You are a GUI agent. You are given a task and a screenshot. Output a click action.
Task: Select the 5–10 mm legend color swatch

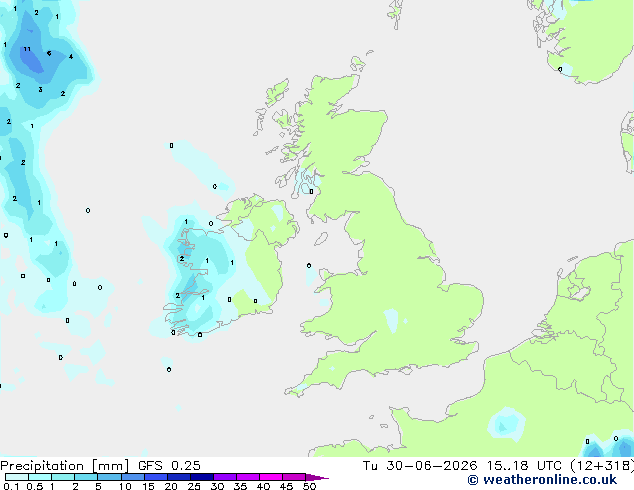pos(109,477)
